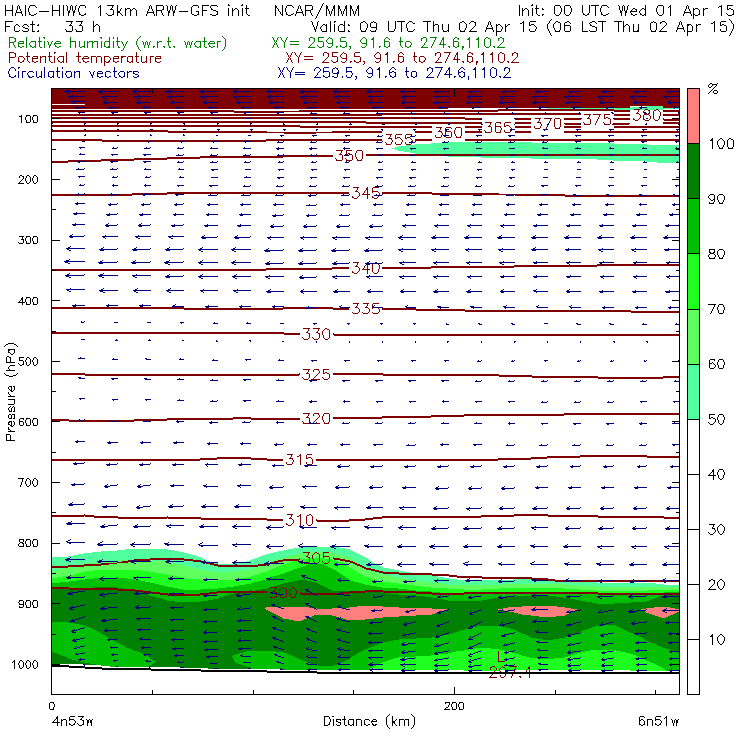Screen dimensions: 740x740
Task: Click the '325' contour label
Action: [317, 375]
